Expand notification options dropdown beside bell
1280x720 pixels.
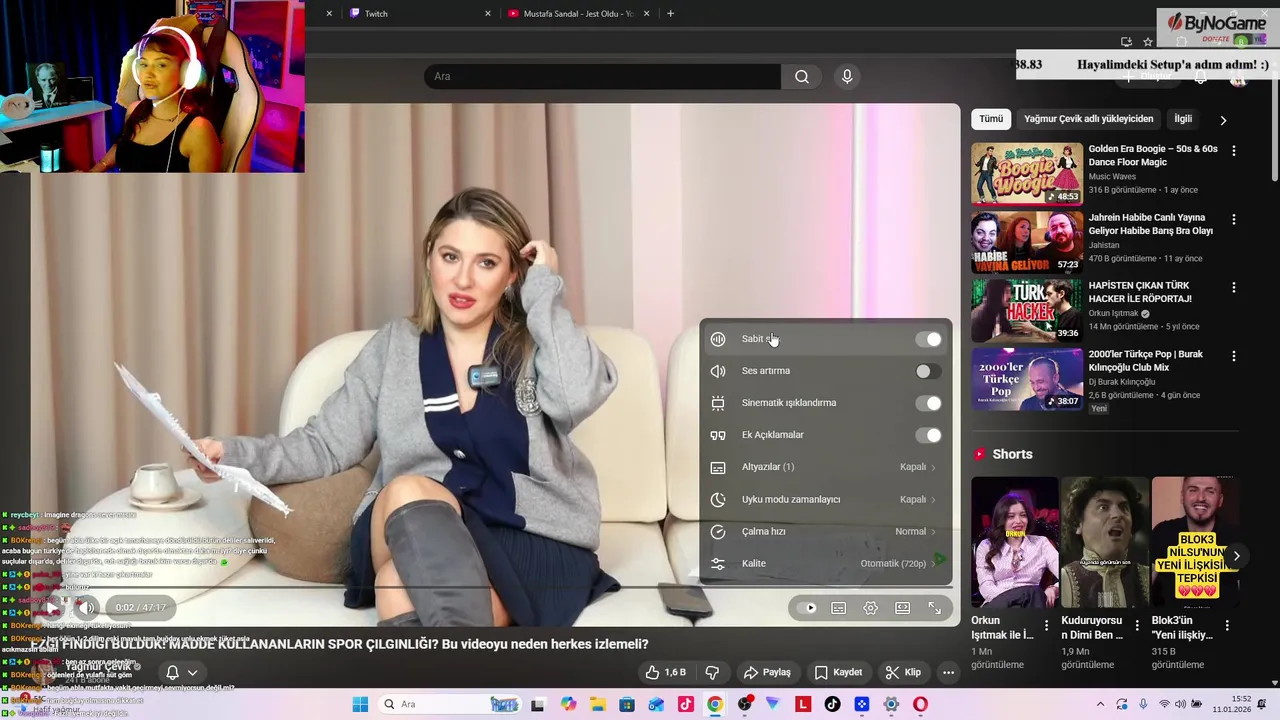(x=193, y=673)
